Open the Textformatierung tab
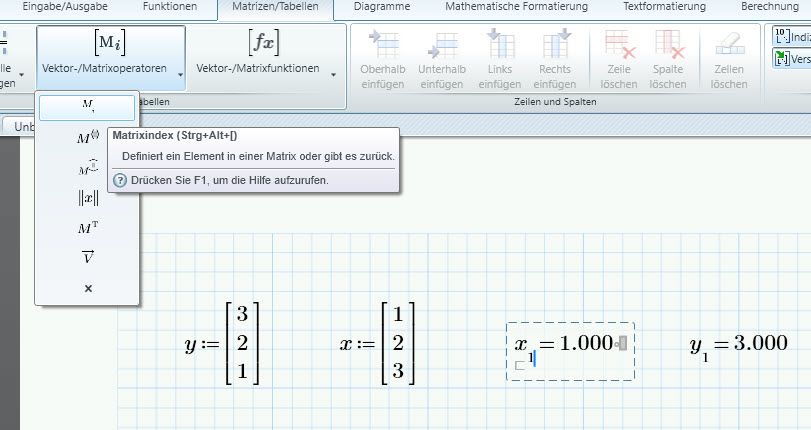This screenshot has height=430, width=811. click(664, 7)
